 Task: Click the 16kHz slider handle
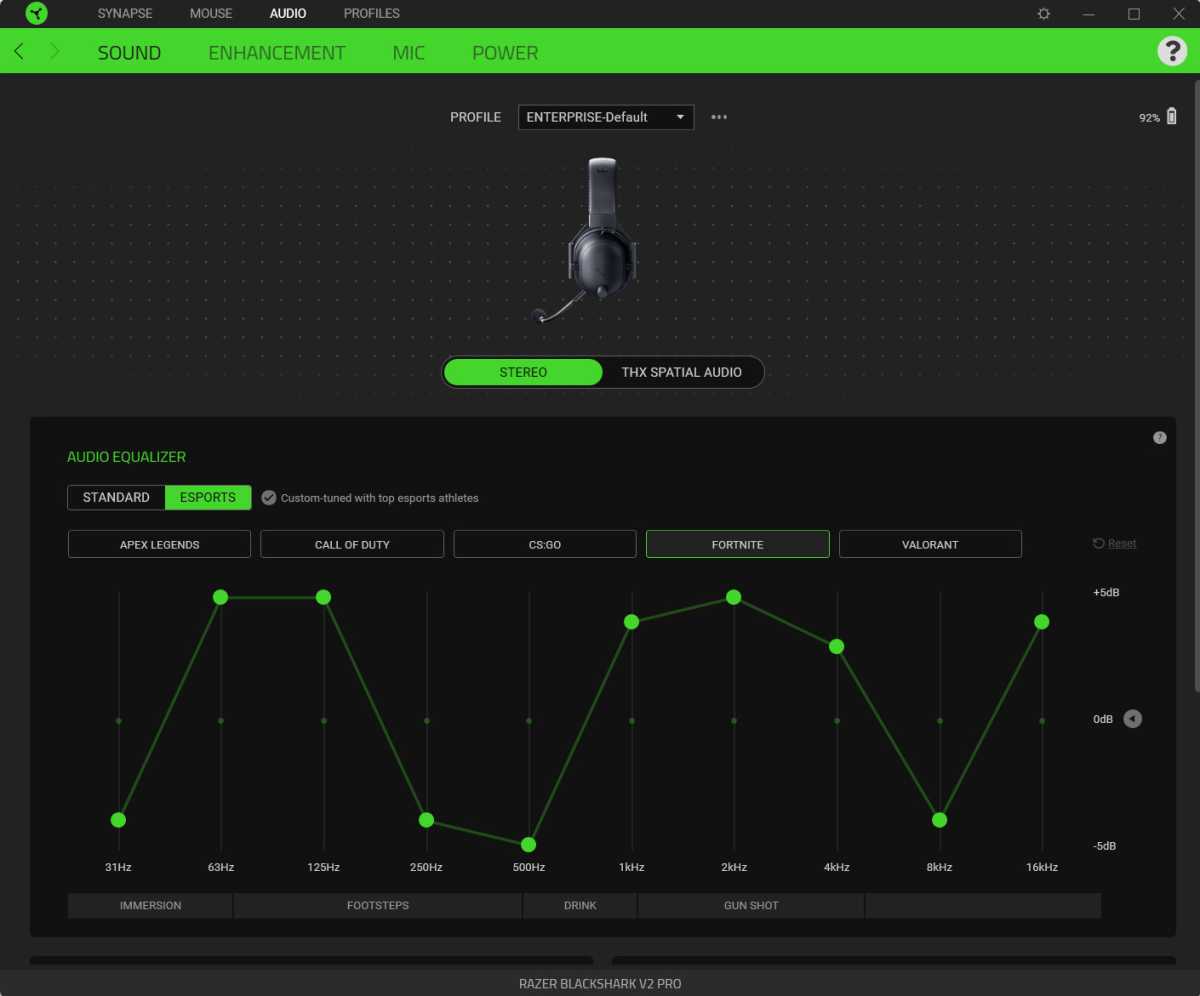click(x=1041, y=622)
